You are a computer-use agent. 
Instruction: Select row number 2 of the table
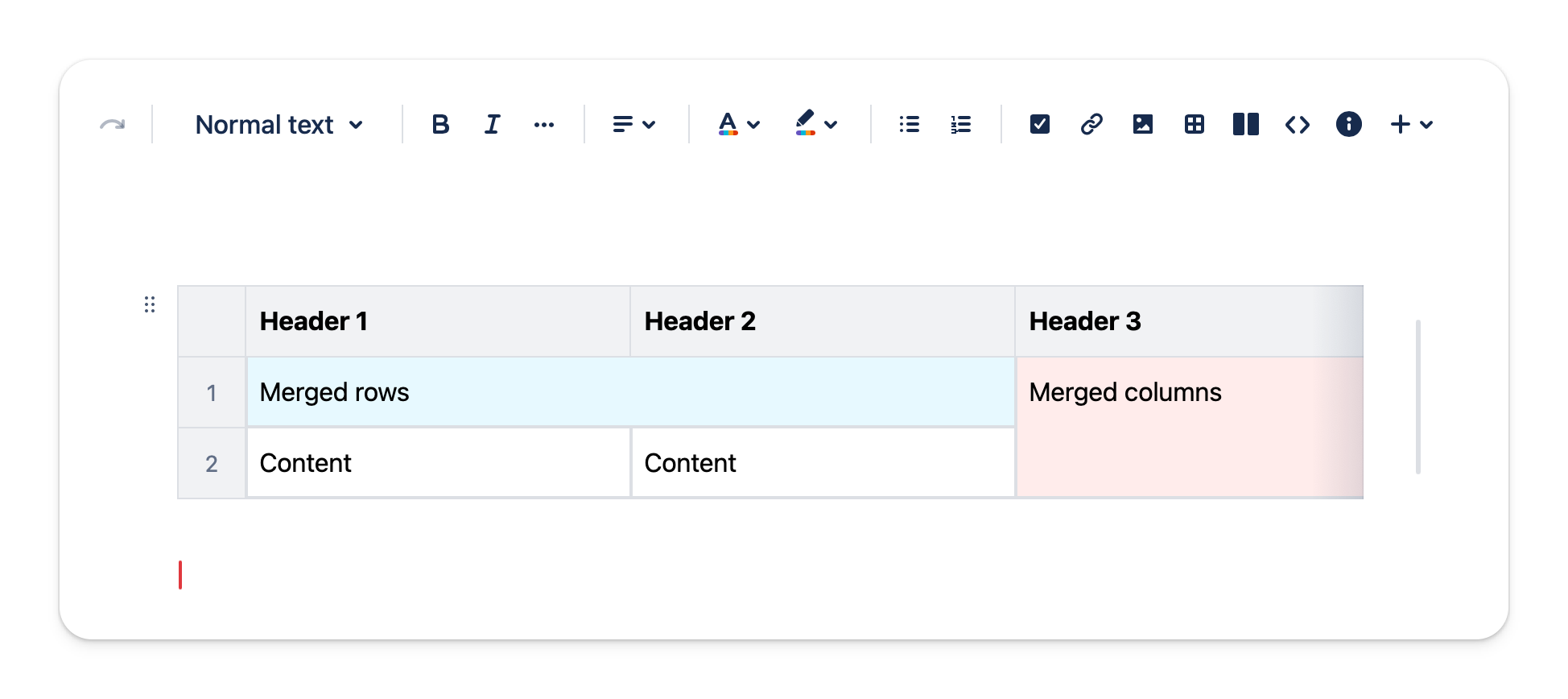pyautogui.click(x=212, y=464)
